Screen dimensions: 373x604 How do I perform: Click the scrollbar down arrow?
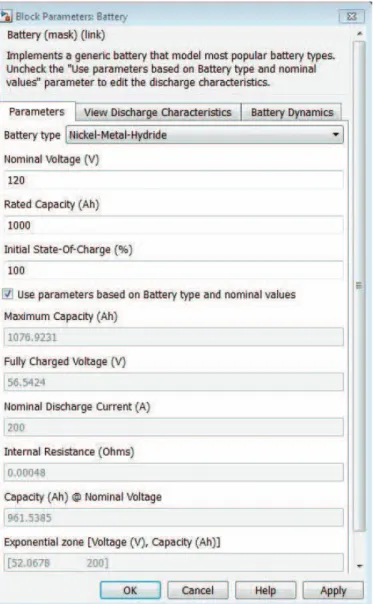click(359, 566)
